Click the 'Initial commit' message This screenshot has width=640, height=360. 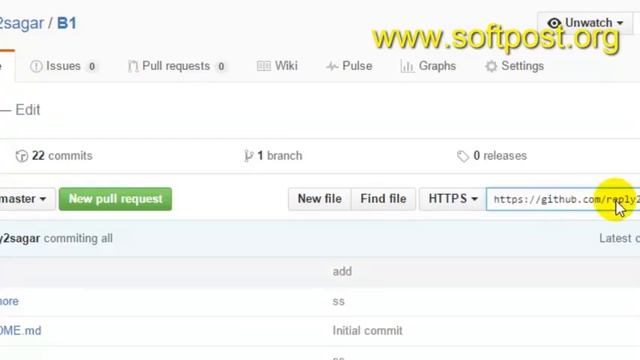(x=367, y=331)
